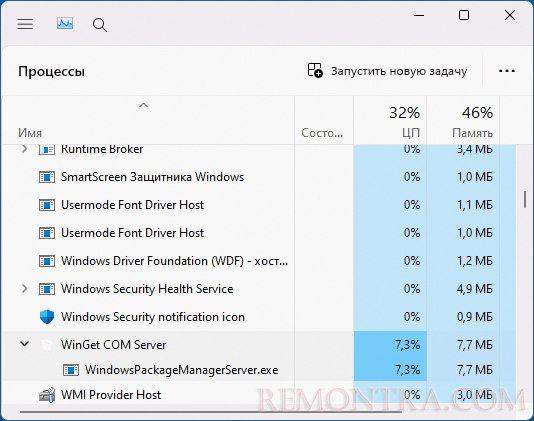Click the horizontal scrollbar at bottom

(211, 412)
